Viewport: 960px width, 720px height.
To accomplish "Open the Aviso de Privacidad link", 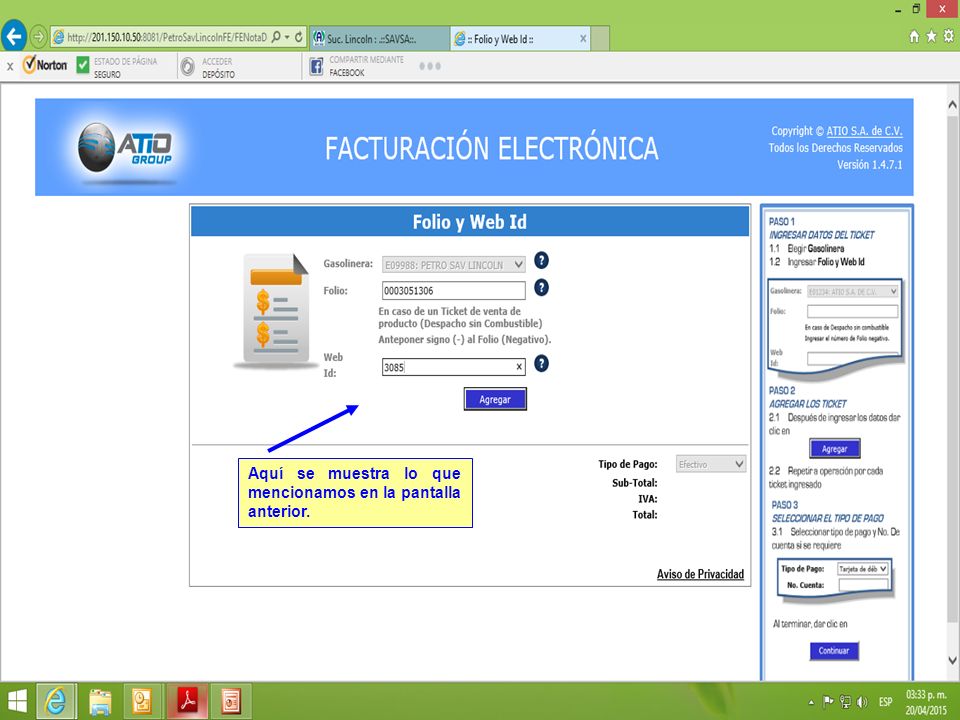I will coord(700,574).
